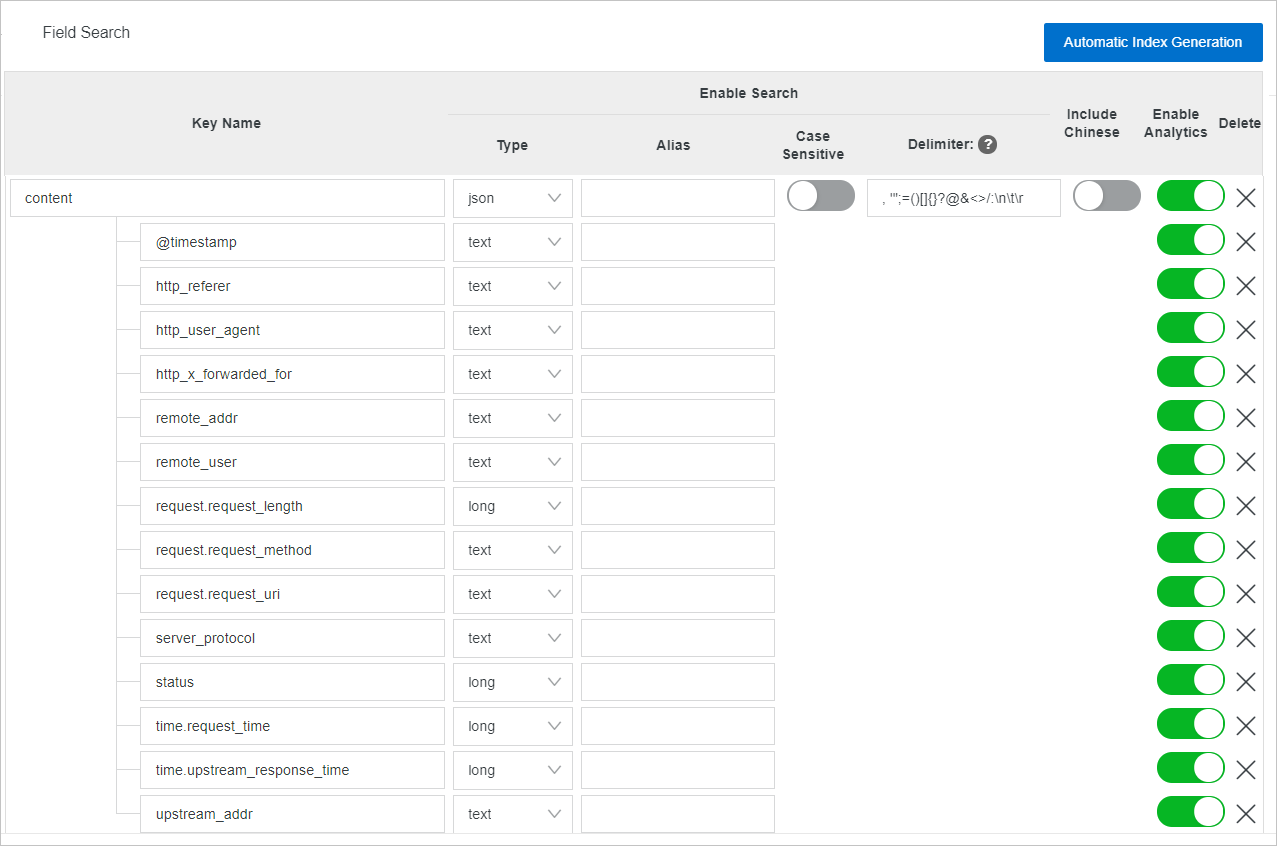Click the time.request_time key name field
The width and height of the screenshot is (1277, 846).
coord(292,726)
